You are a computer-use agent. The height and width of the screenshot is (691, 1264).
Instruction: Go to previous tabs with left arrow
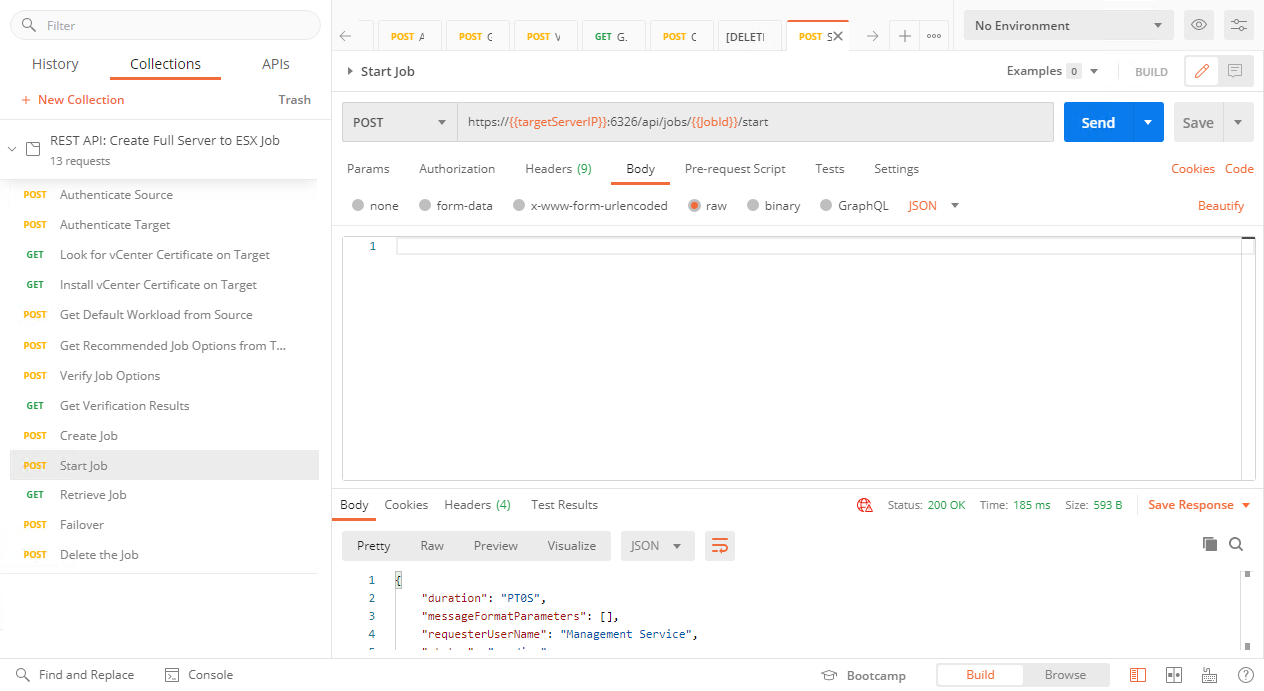(x=346, y=36)
